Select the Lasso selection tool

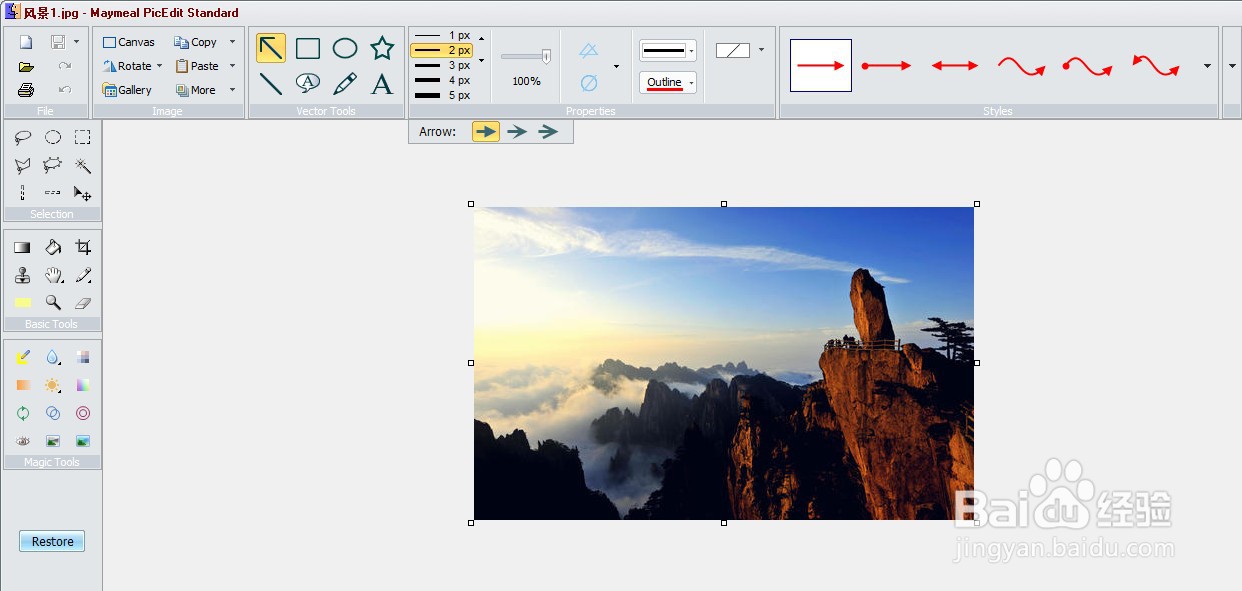pyautogui.click(x=22, y=138)
